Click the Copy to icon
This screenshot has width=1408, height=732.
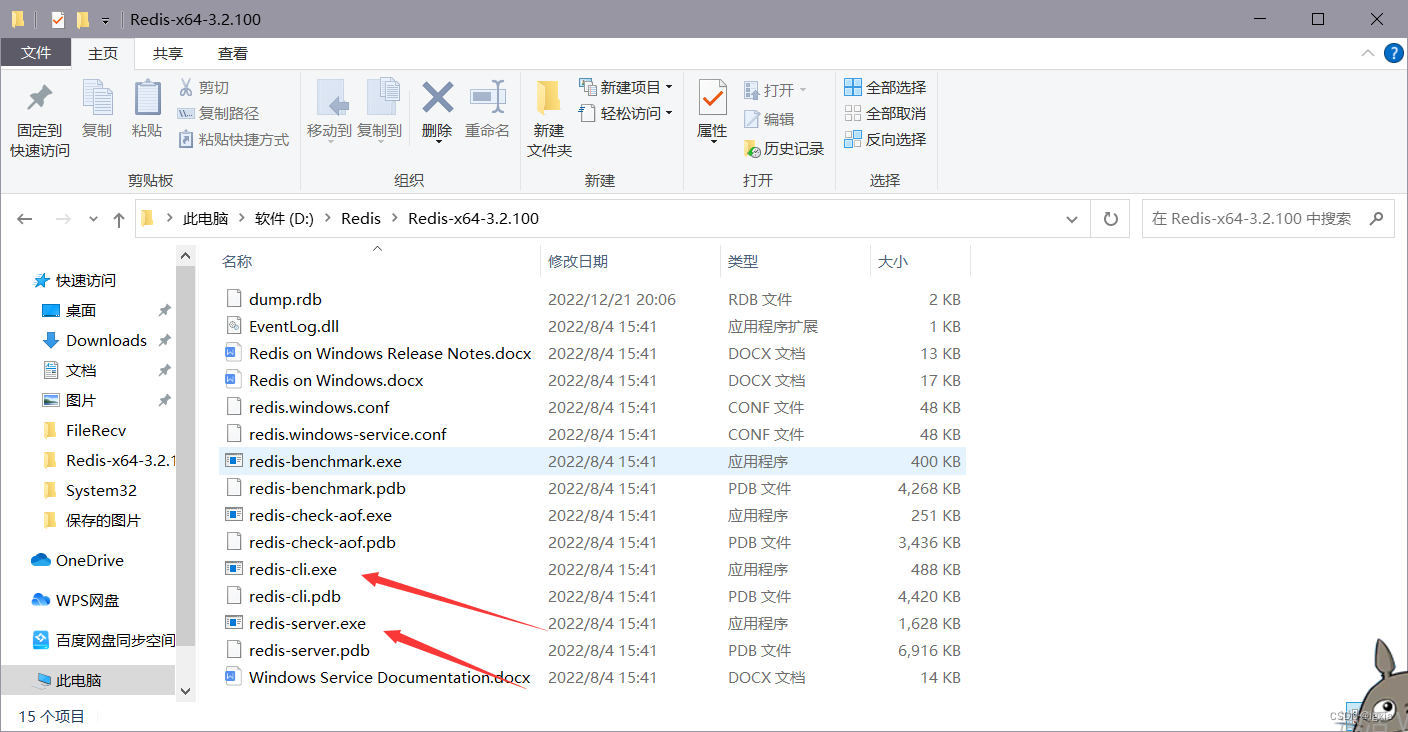tap(381, 98)
